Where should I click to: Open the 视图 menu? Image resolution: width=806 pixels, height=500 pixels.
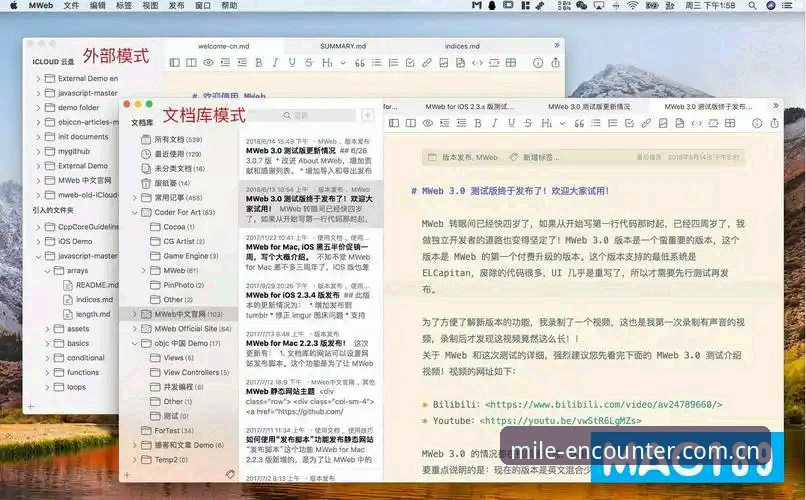150,6
